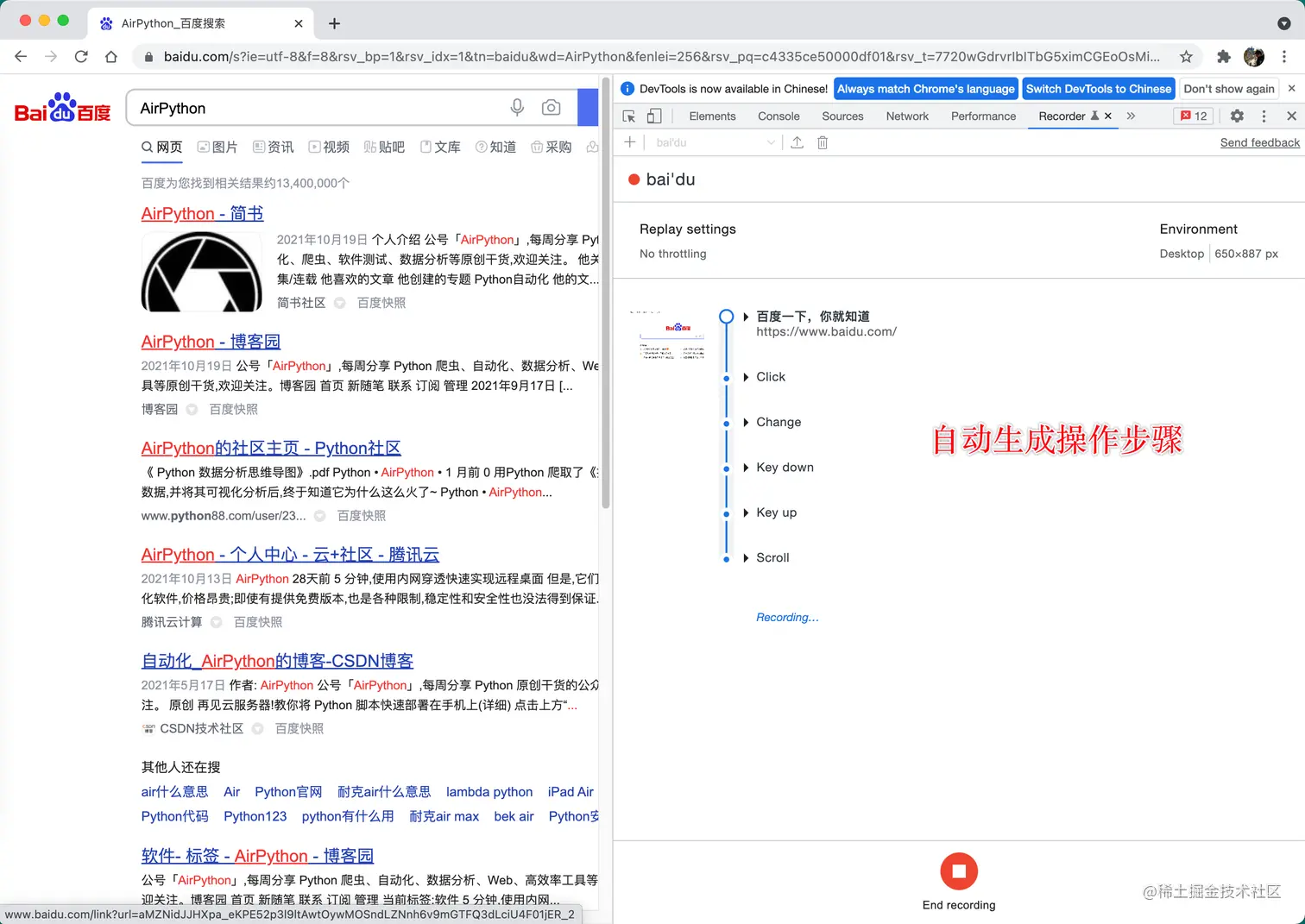Export the recording with upload icon

pyautogui.click(x=797, y=142)
